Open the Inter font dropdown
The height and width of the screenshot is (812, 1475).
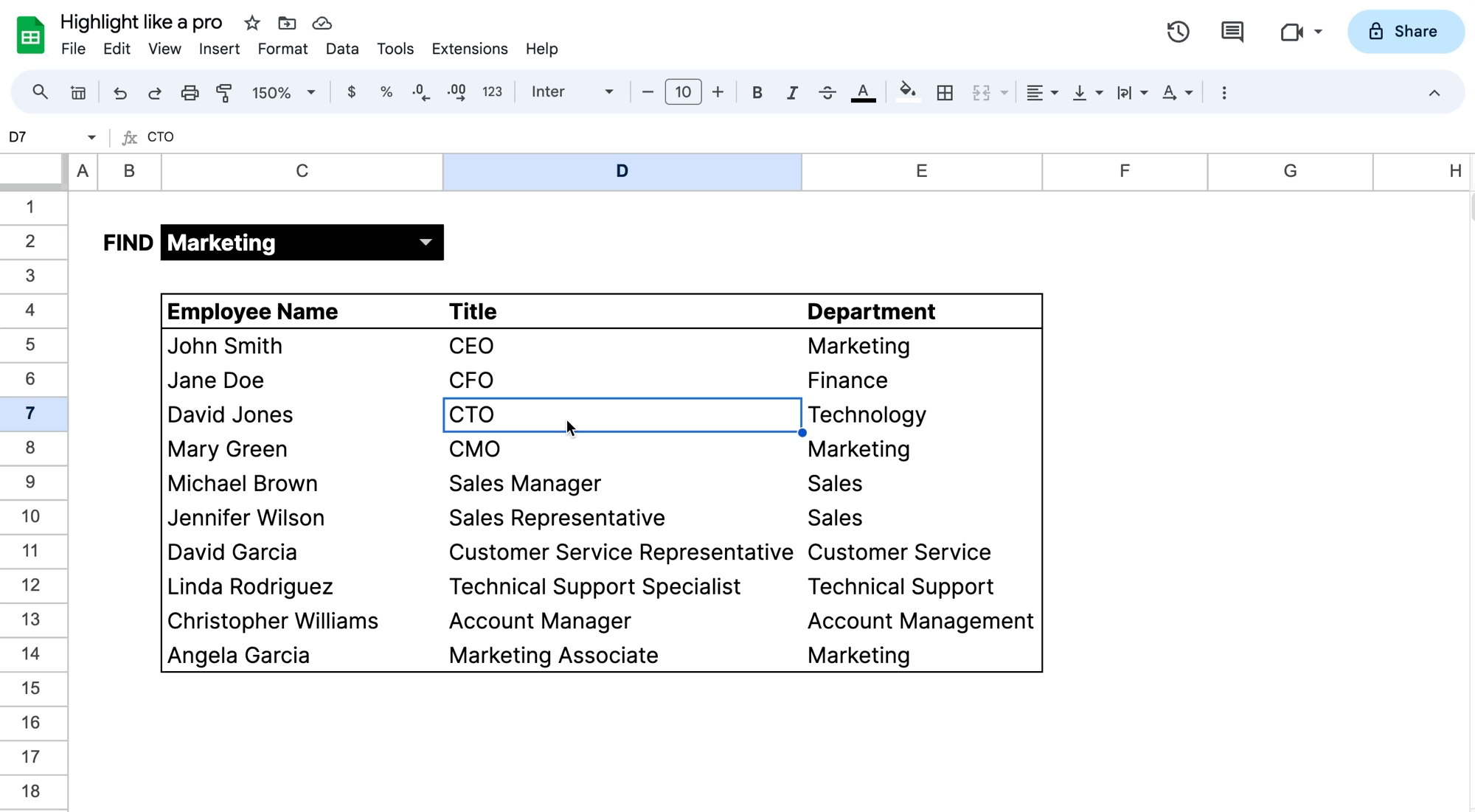(x=572, y=92)
